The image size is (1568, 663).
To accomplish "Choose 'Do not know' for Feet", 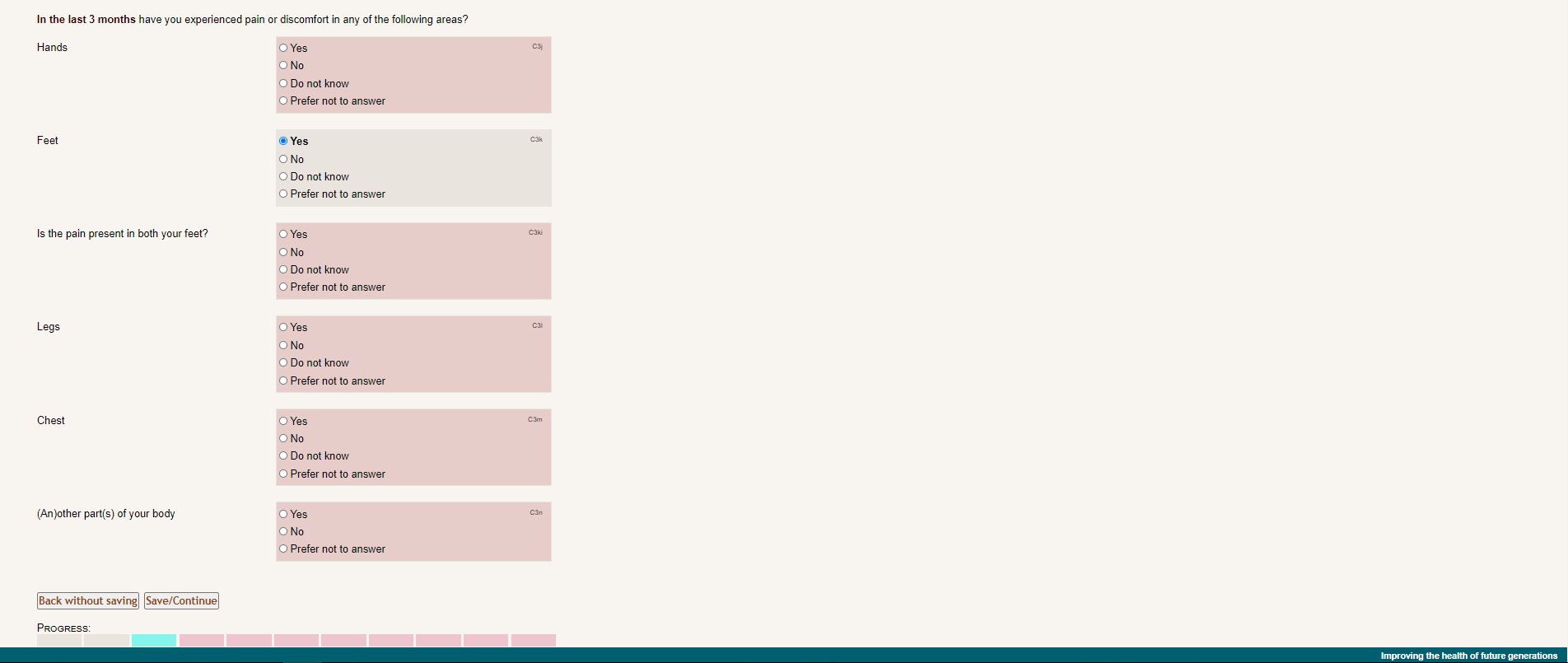I will tap(283, 177).
